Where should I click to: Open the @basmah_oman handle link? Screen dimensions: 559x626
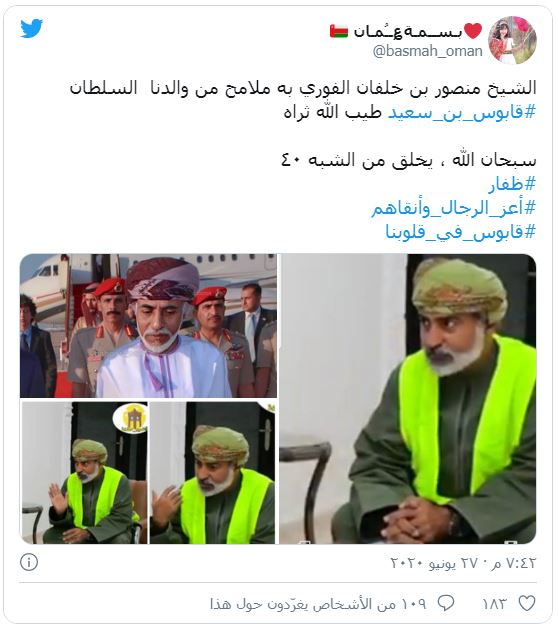pyautogui.click(x=428, y=51)
